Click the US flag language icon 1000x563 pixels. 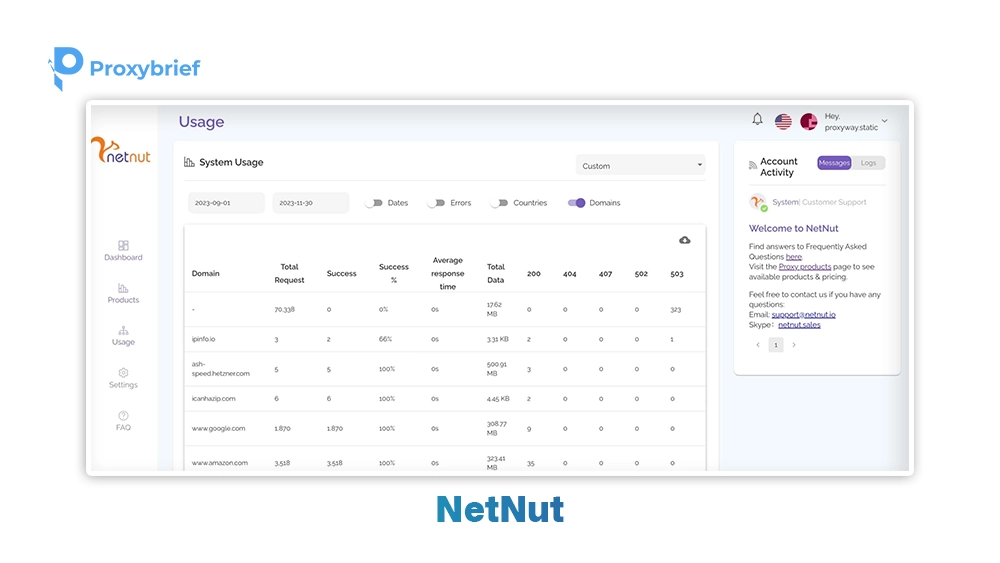point(783,121)
